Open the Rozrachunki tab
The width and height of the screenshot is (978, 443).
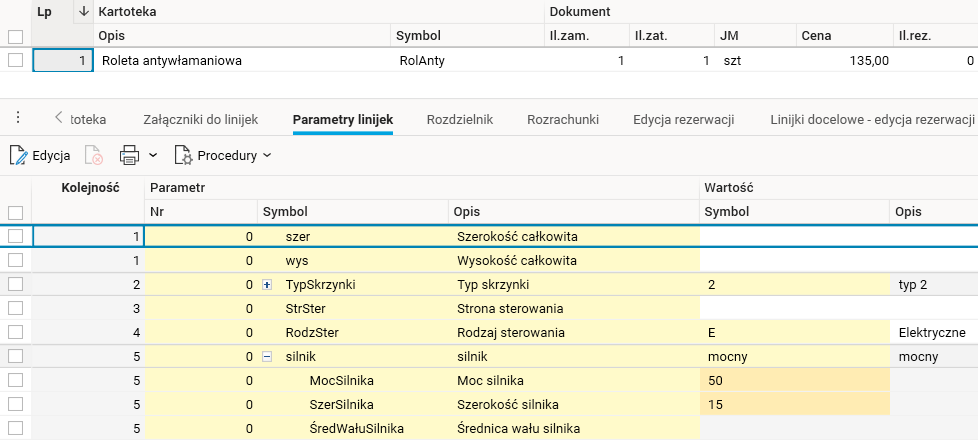(562, 120)
